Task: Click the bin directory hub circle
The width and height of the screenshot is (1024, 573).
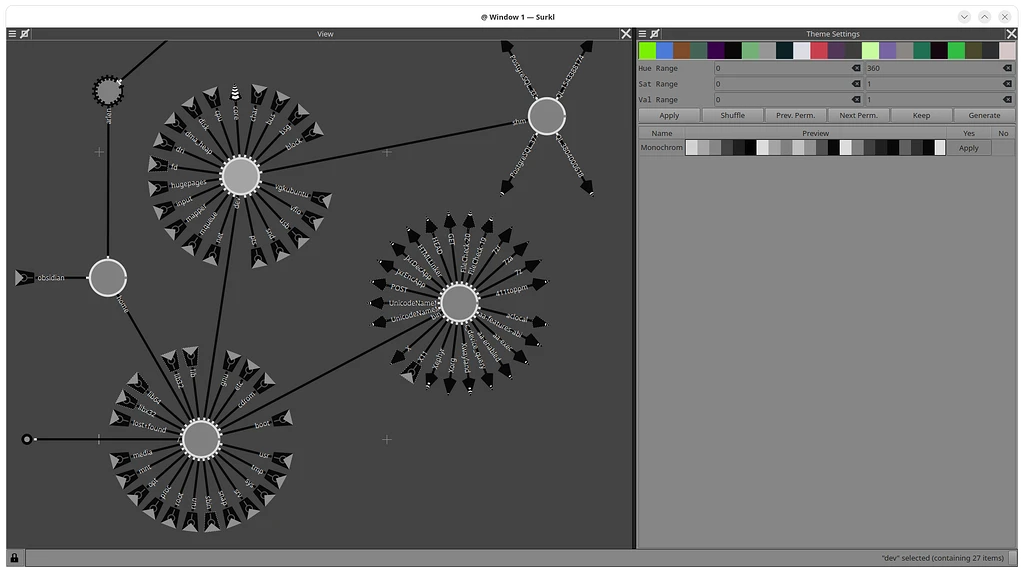Action: tap(459, 303)
